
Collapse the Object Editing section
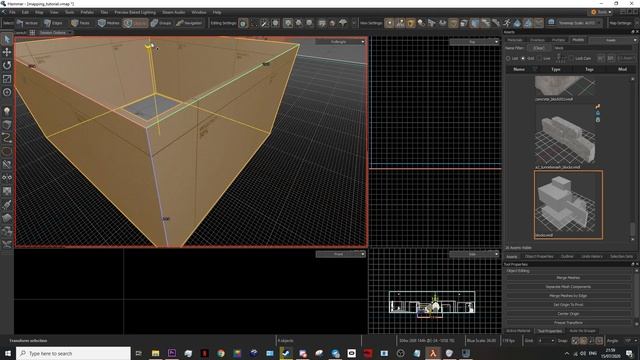tap(518, 271)
